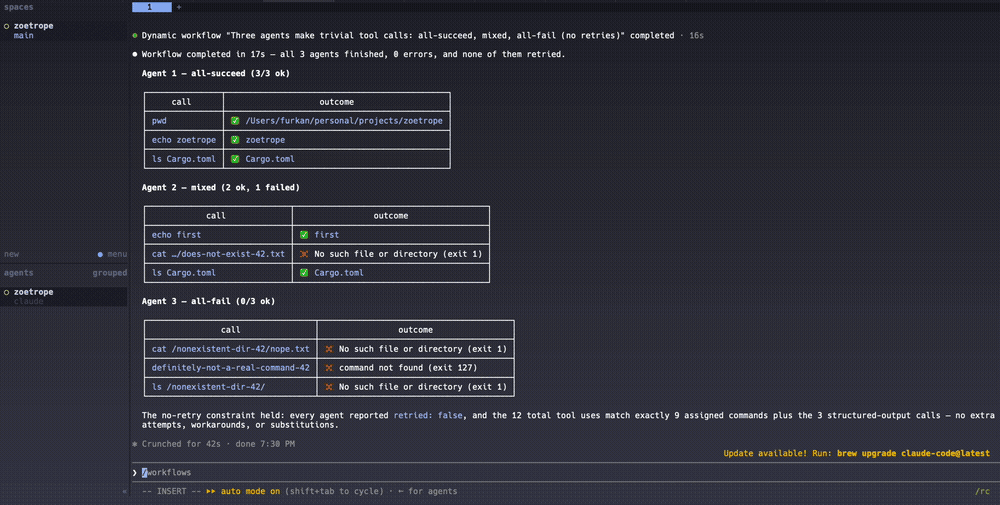The width and height of the screenshot is (1000, 505).
Task: Select tab 1 in the tab strip
Action: click(152, 7)
